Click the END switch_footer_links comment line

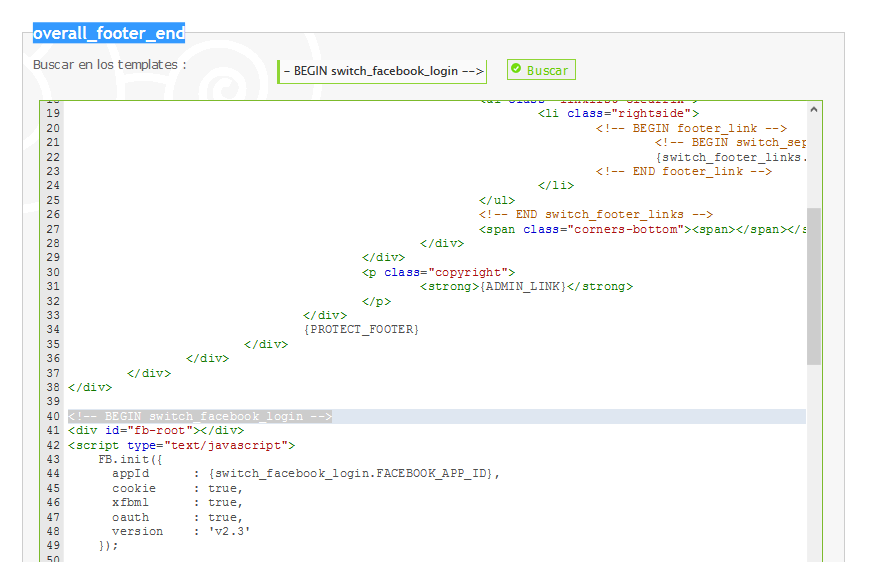coord(595,214)
